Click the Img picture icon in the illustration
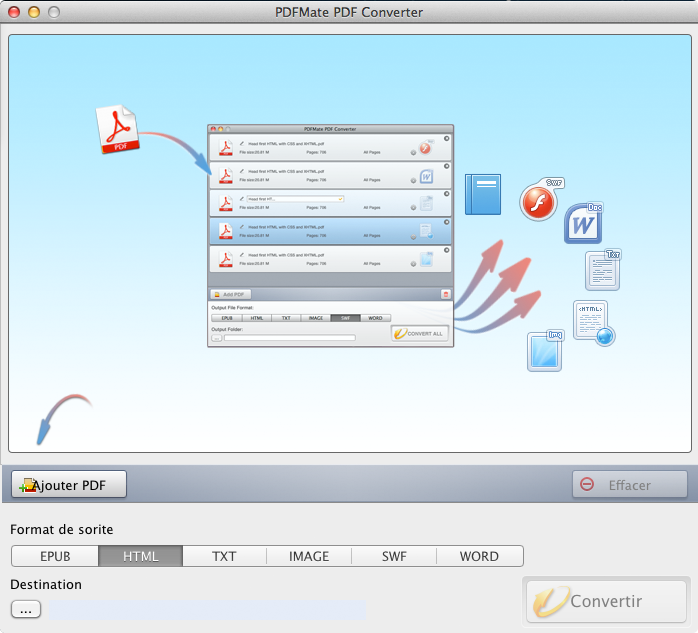This screenshot has width=698, height=633. click(x=545, y=350)
